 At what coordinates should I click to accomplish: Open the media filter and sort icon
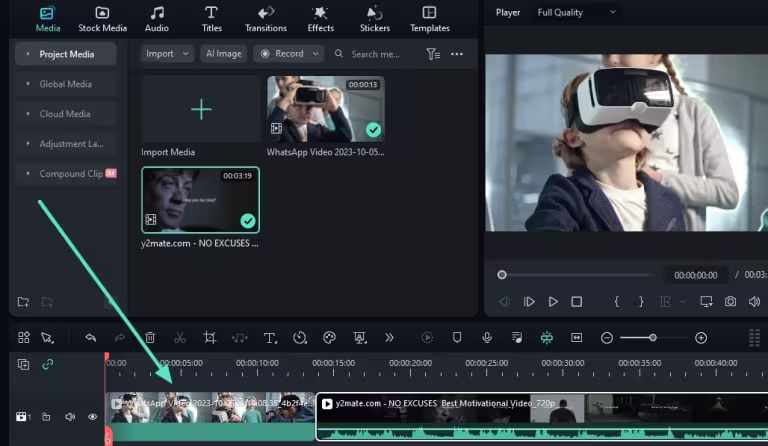pyautogui.click(x=433, y=54)
